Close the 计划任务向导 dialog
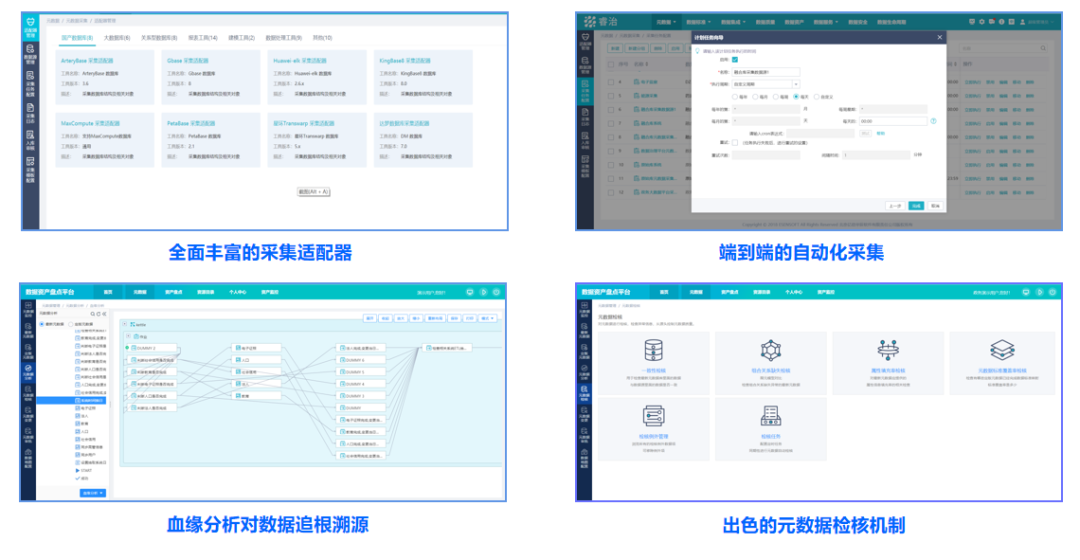This screenshot has width=1080, height=560. point(939,37)
